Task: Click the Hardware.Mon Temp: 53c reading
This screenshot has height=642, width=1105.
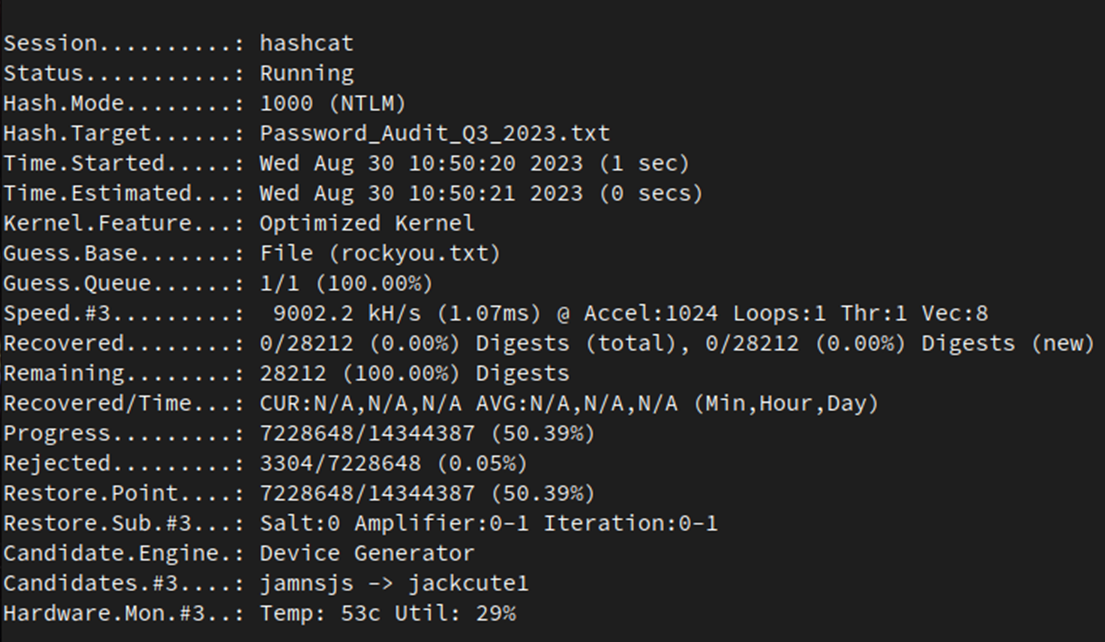Action: [x=320, y=613]
